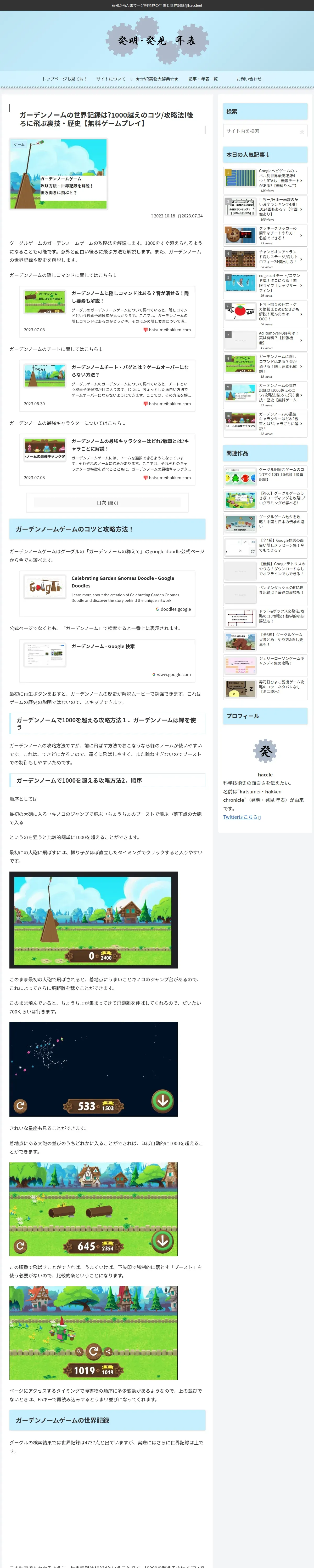
Task: Expand the 目次 table of contents
Action: pyautogui.click(x=107, y=503)
